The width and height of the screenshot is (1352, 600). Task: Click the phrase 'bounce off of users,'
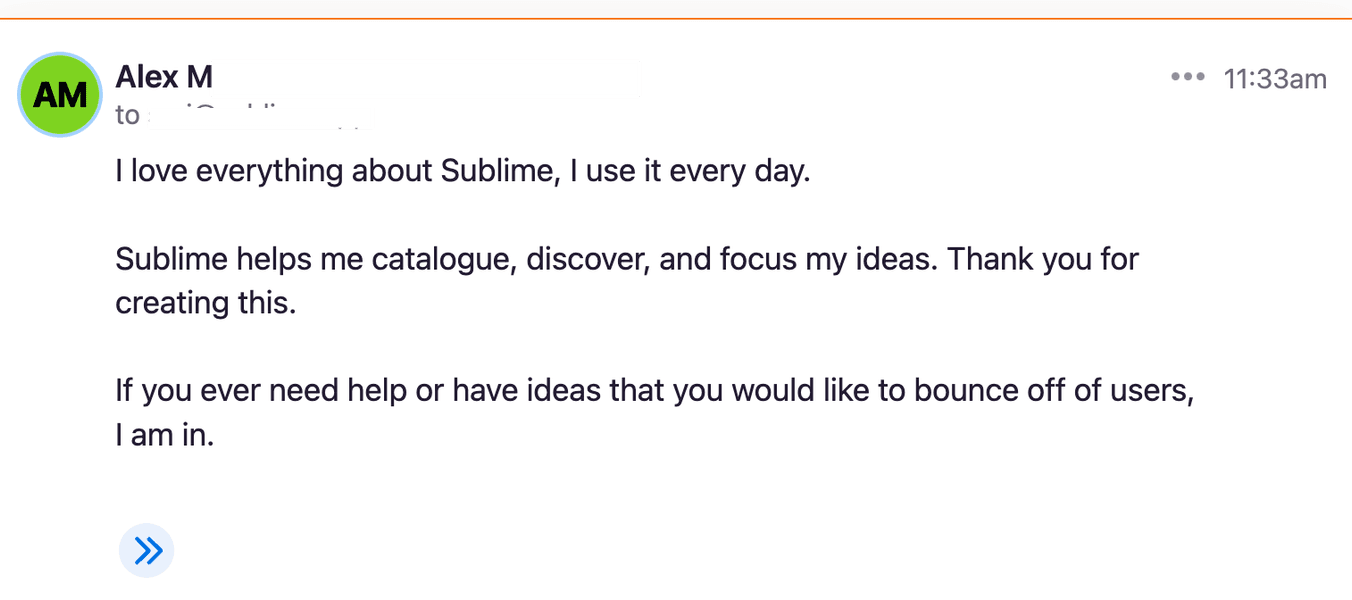tap(1053, 390)
